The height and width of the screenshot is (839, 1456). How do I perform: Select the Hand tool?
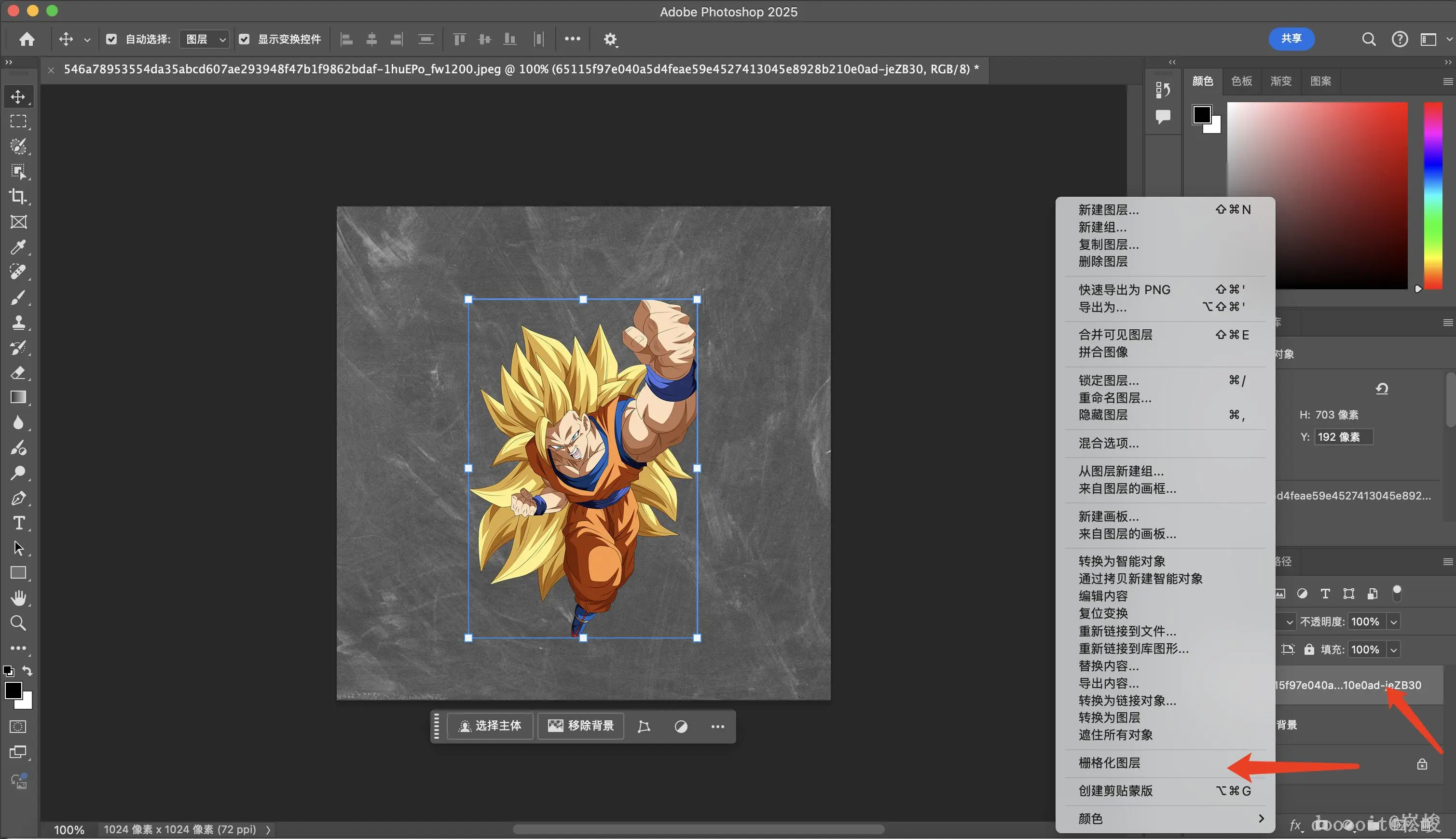18,597
